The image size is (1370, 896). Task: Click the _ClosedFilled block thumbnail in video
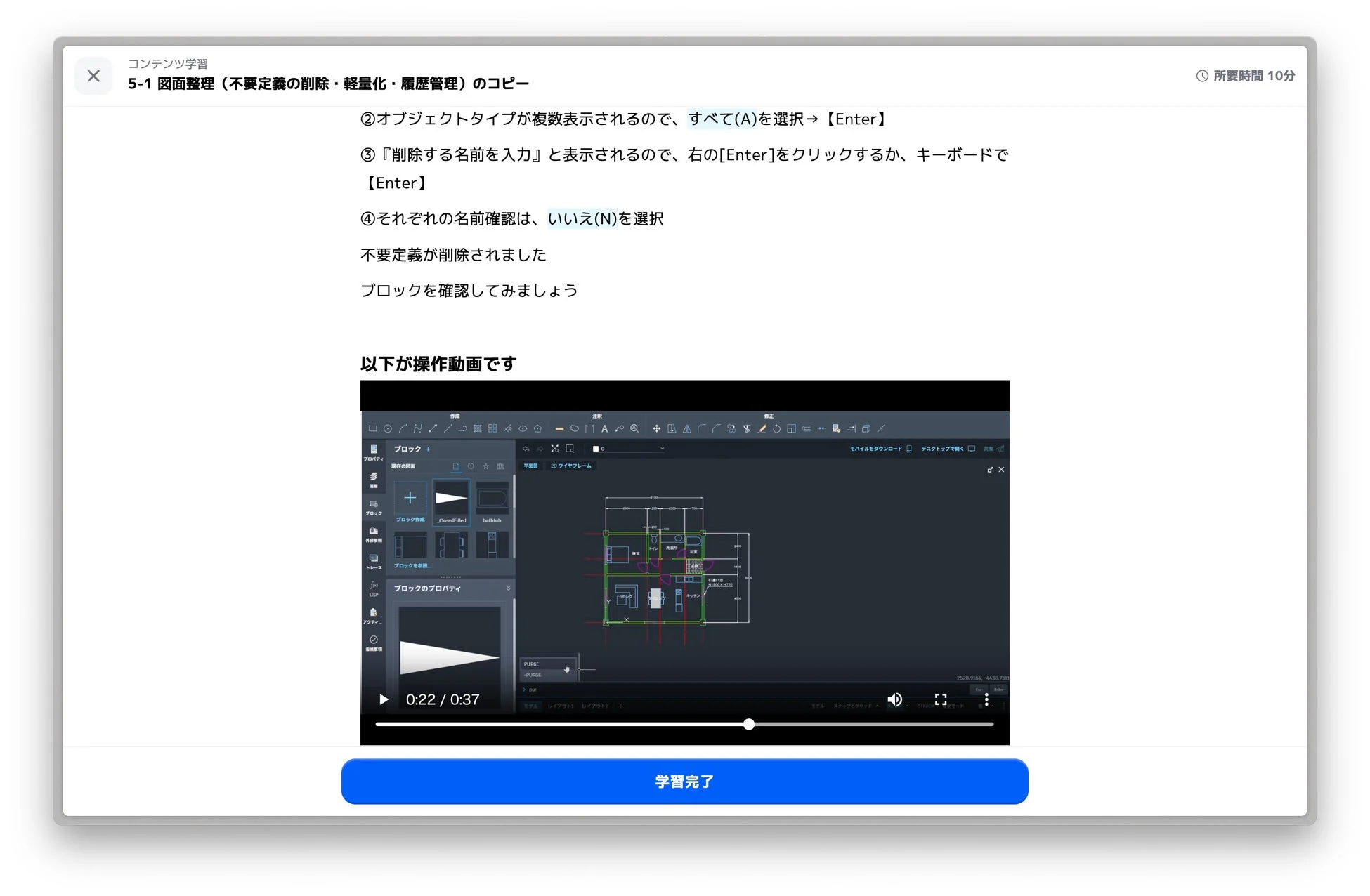[451, 503]
